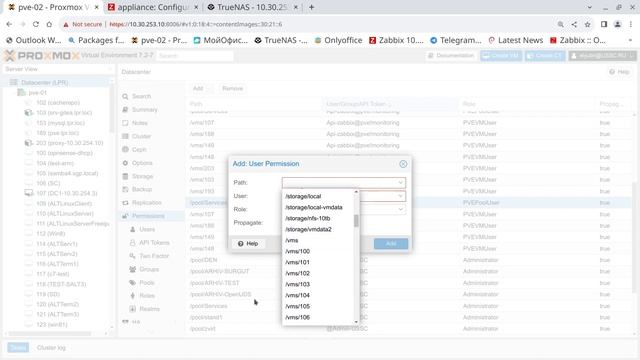The height and width of the screenshot is (360, 640).
Task: Pick /vms/103 from the path list
Action: point(318,284)
